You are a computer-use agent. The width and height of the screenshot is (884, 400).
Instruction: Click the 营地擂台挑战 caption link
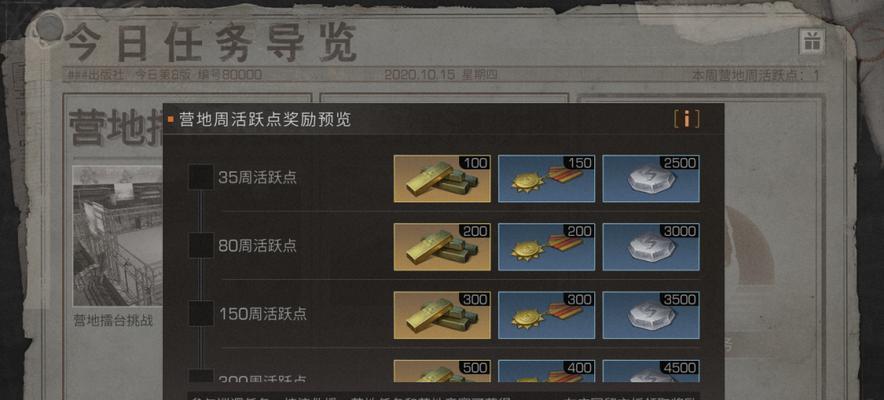tap(113, 321)
